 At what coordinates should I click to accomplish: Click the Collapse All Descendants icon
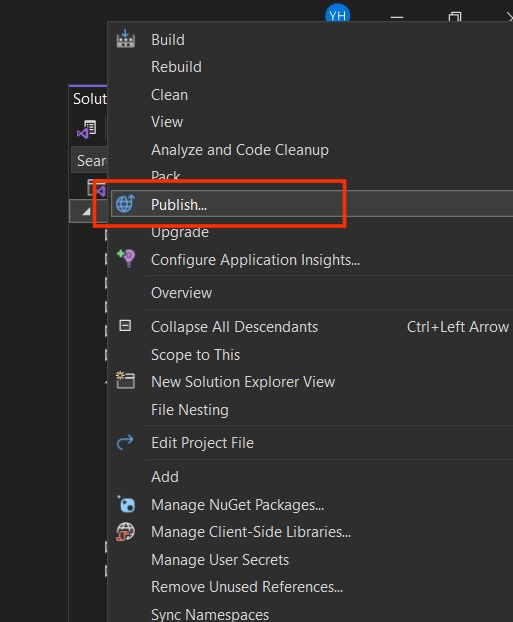(125, 326)
